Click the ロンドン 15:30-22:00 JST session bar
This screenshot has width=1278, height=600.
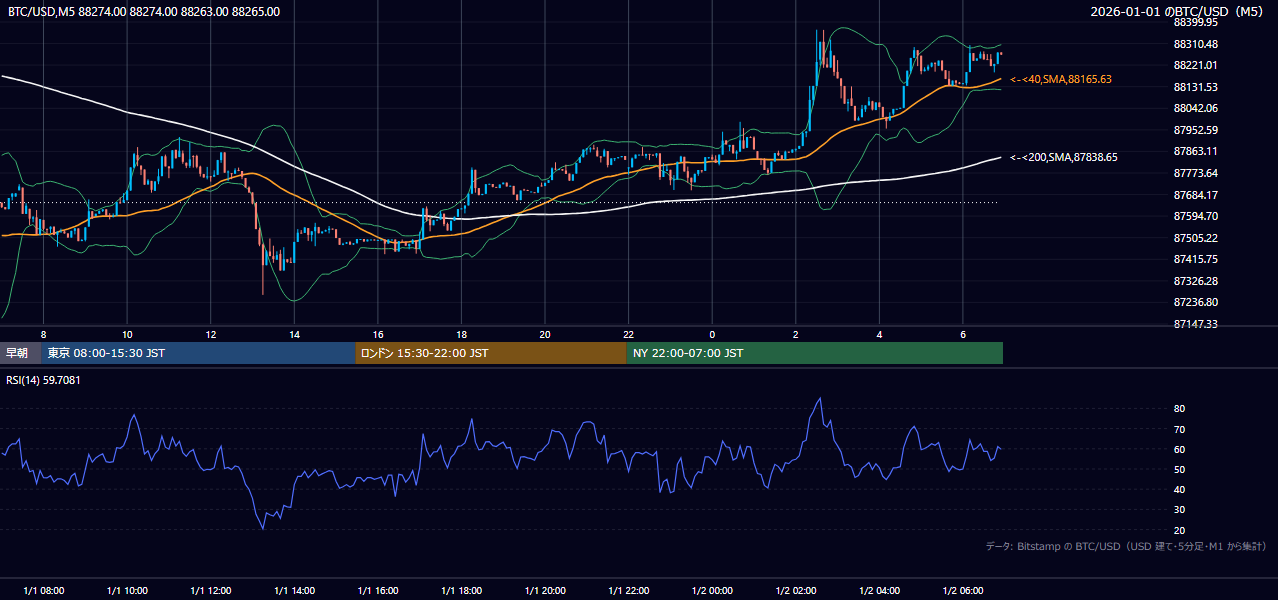491,353
